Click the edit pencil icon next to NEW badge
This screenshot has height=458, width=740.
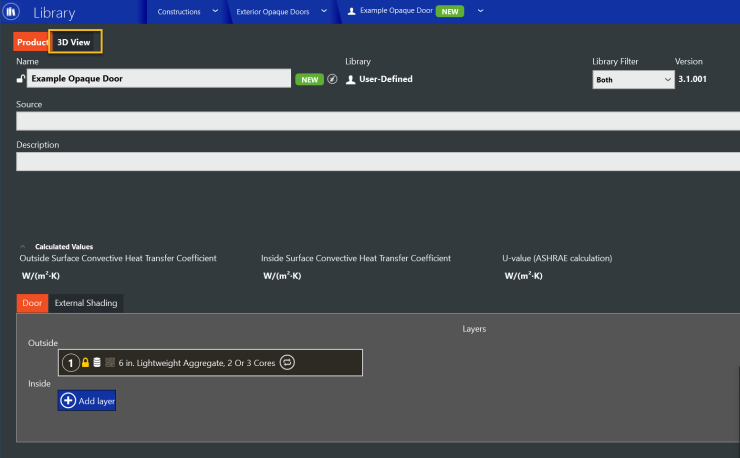[332, 79]
